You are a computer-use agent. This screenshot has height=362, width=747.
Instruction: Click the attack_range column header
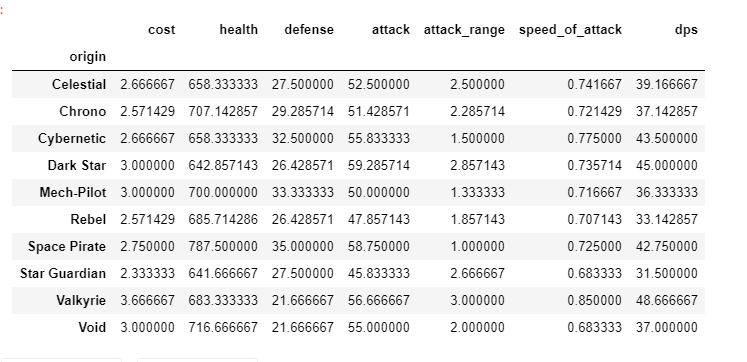click(x=464, y=30)
